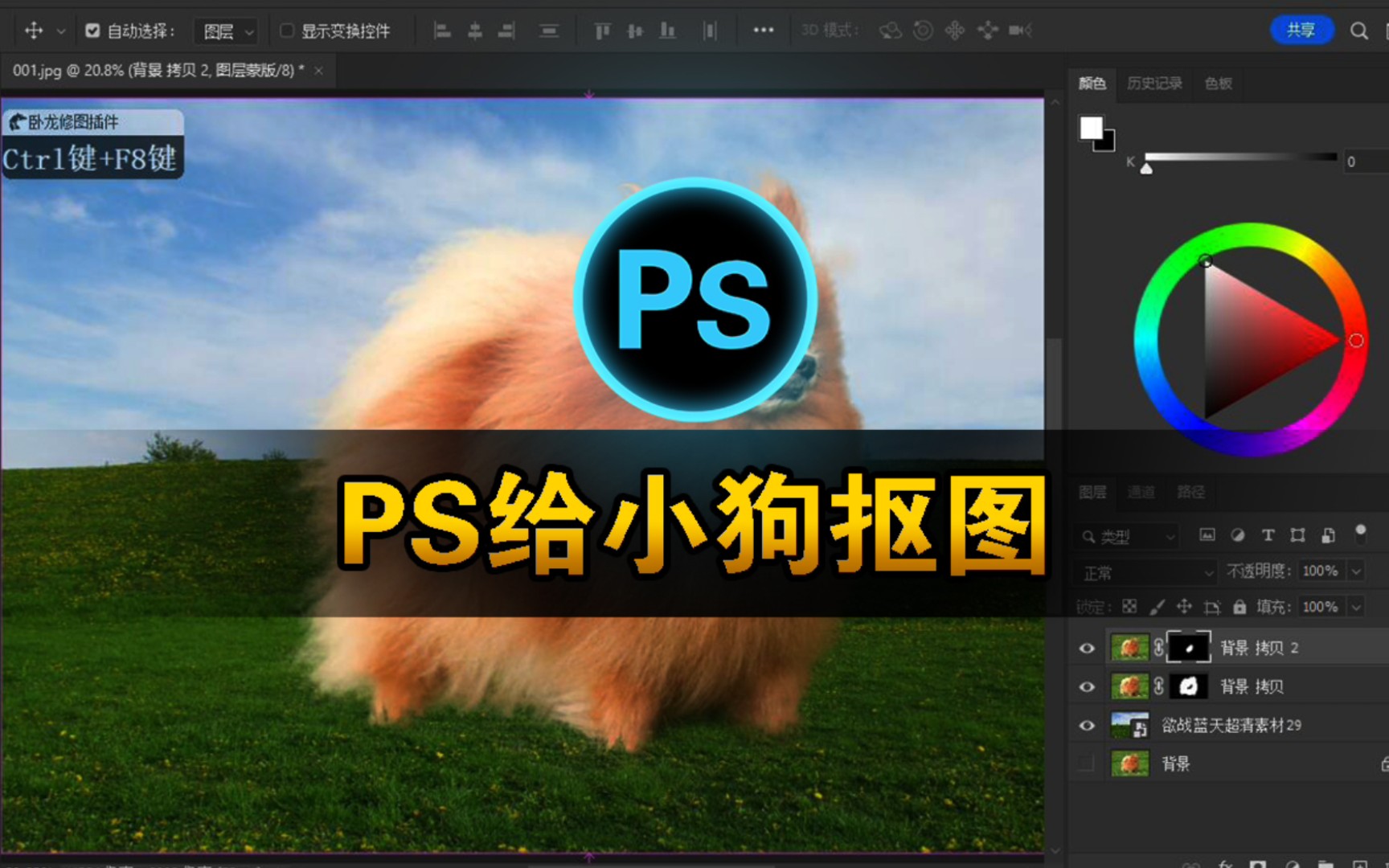Select the 3D video camera icon
1389x868 pixels.
coord(1021,31)
